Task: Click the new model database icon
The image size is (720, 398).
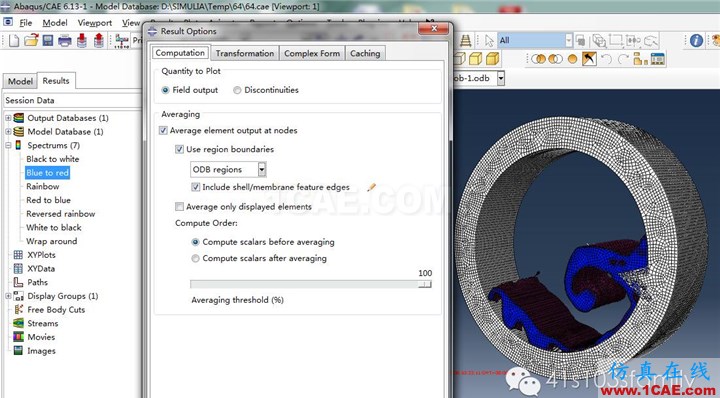Action: 14,41
